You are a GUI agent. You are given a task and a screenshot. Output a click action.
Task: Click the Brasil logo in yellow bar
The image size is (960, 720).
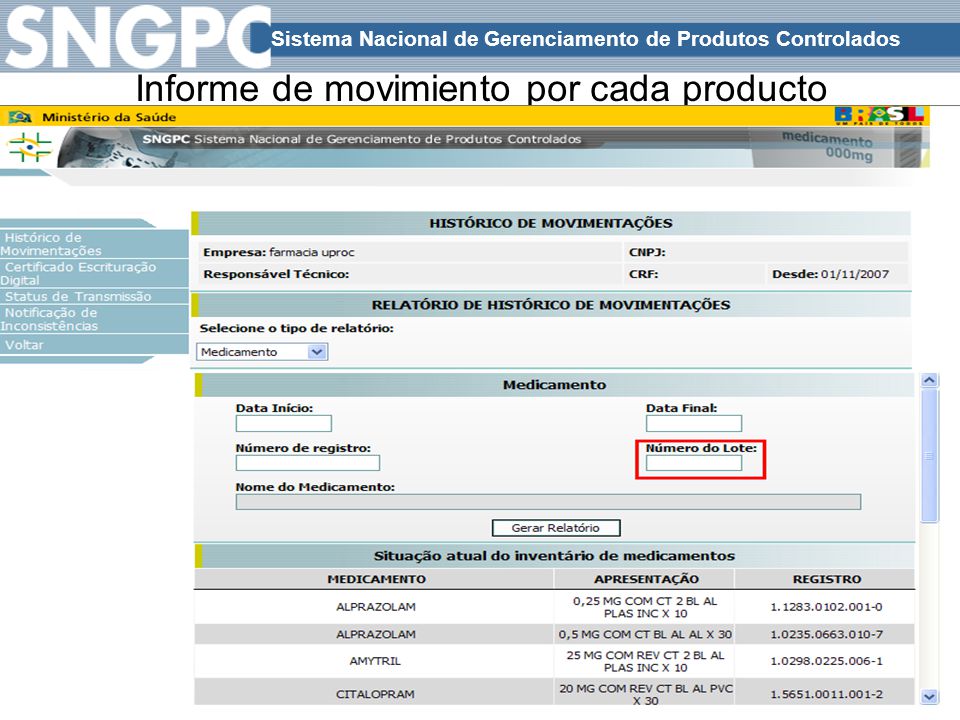click(879, 114)
